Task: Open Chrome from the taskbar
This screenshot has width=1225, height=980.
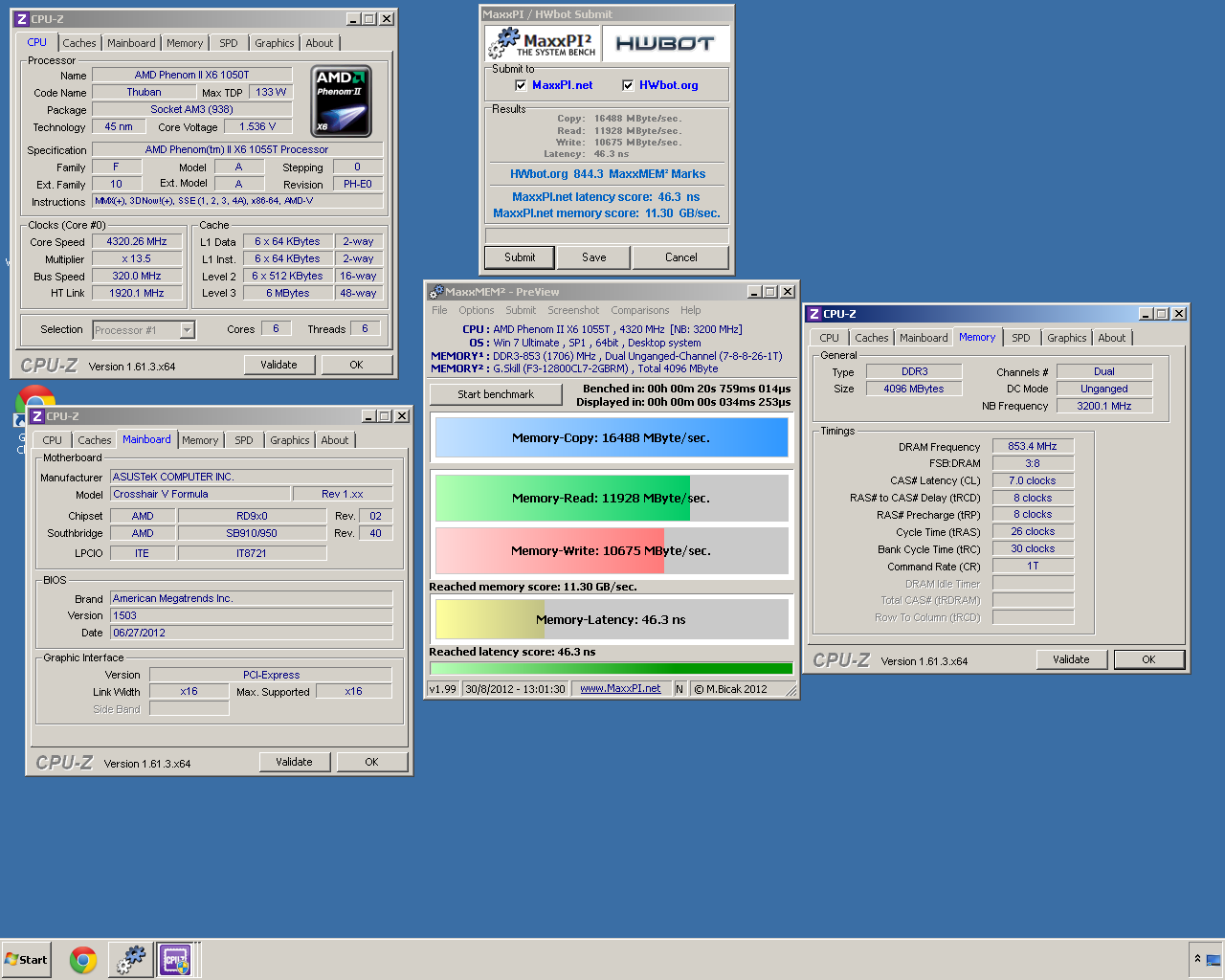Action: point(83,960)
